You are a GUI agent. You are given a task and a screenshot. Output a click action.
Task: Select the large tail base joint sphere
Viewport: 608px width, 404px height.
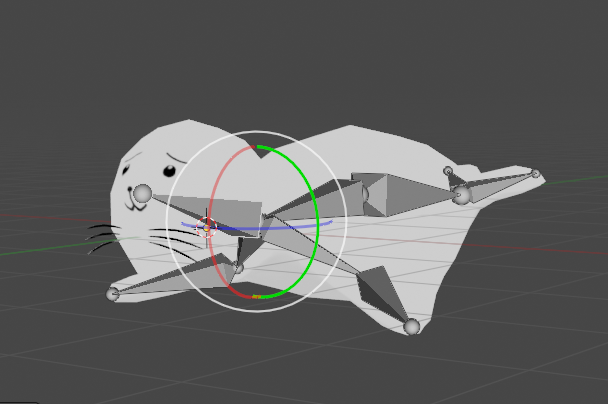(x=462, y=195)
